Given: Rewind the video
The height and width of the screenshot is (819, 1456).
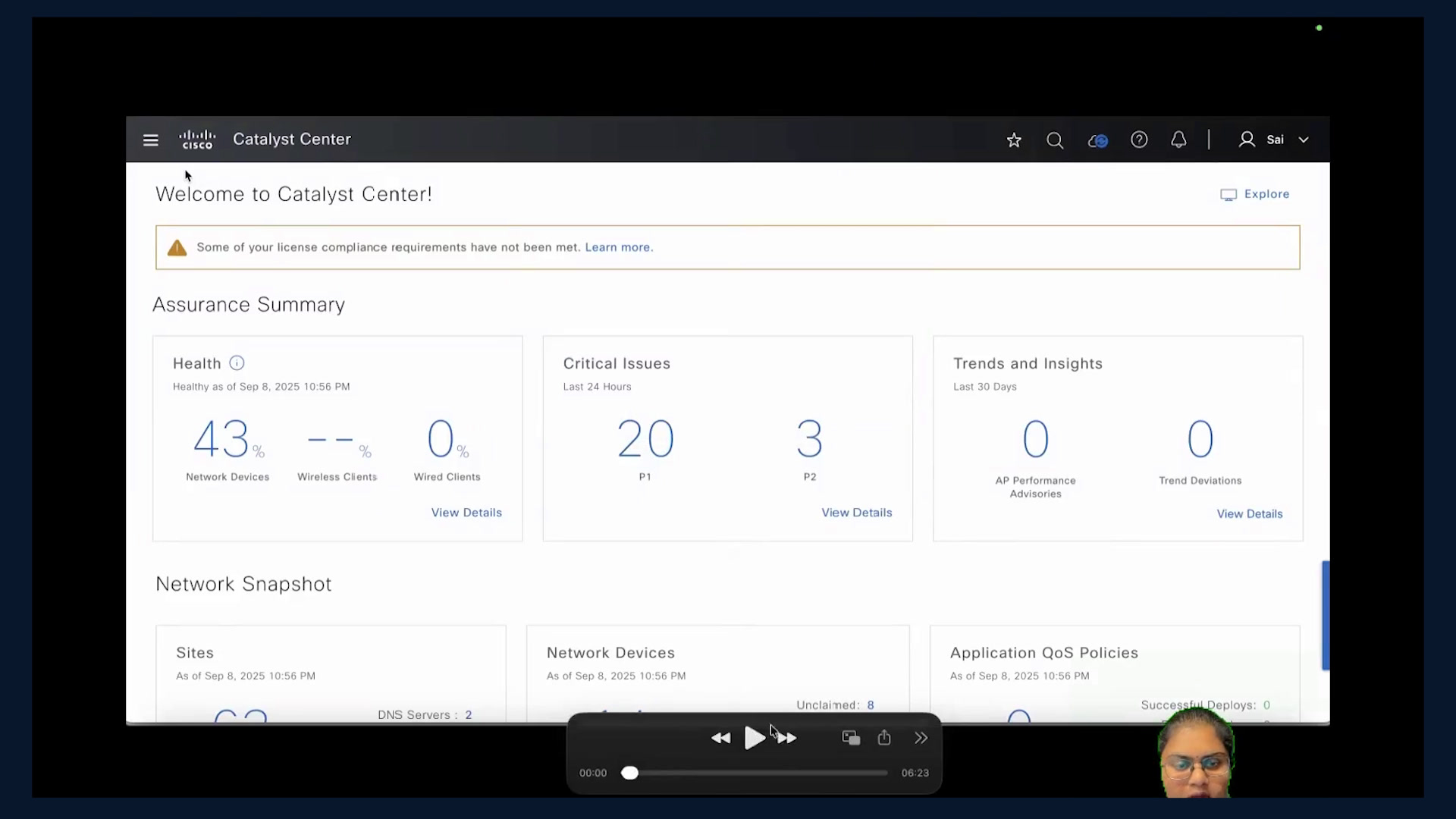Looking at the screenshot, I should (x=720, y=738).
